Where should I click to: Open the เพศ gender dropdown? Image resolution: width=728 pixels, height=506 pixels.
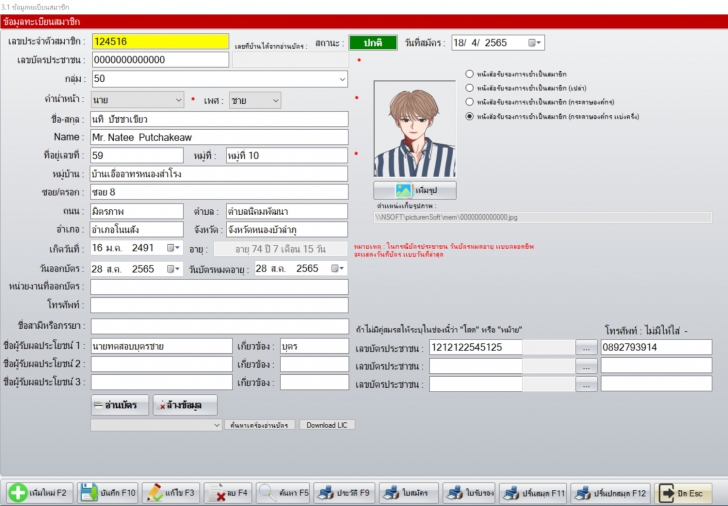point(273,100)
